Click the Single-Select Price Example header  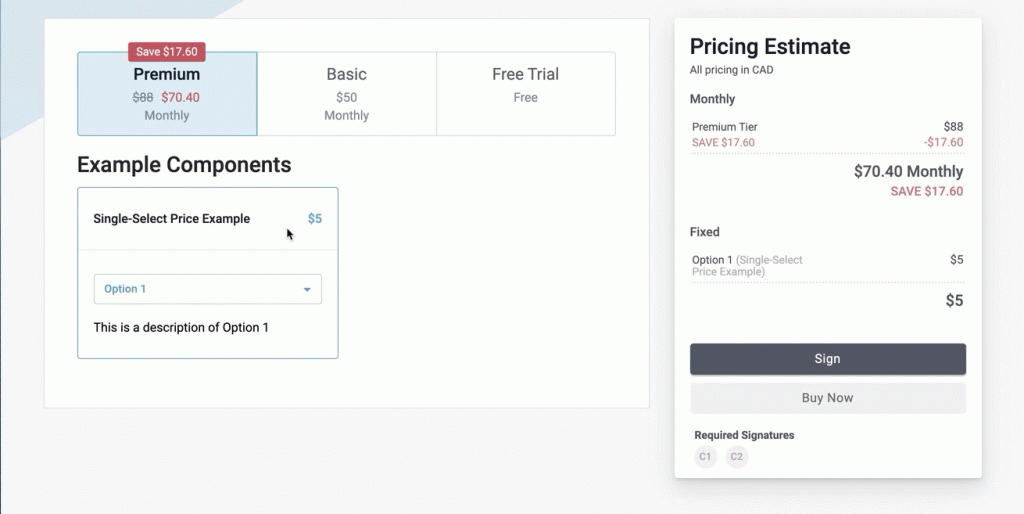tap(172, 219)
